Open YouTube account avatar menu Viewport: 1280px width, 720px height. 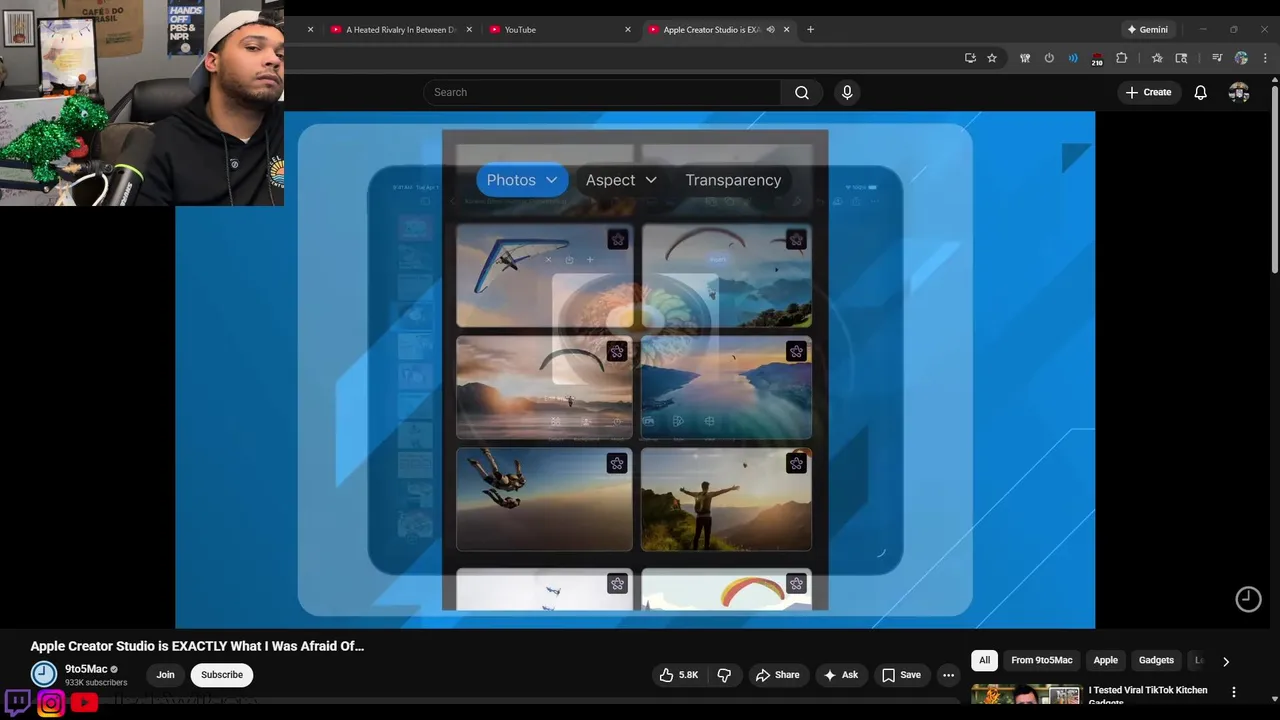[1239, 92]
